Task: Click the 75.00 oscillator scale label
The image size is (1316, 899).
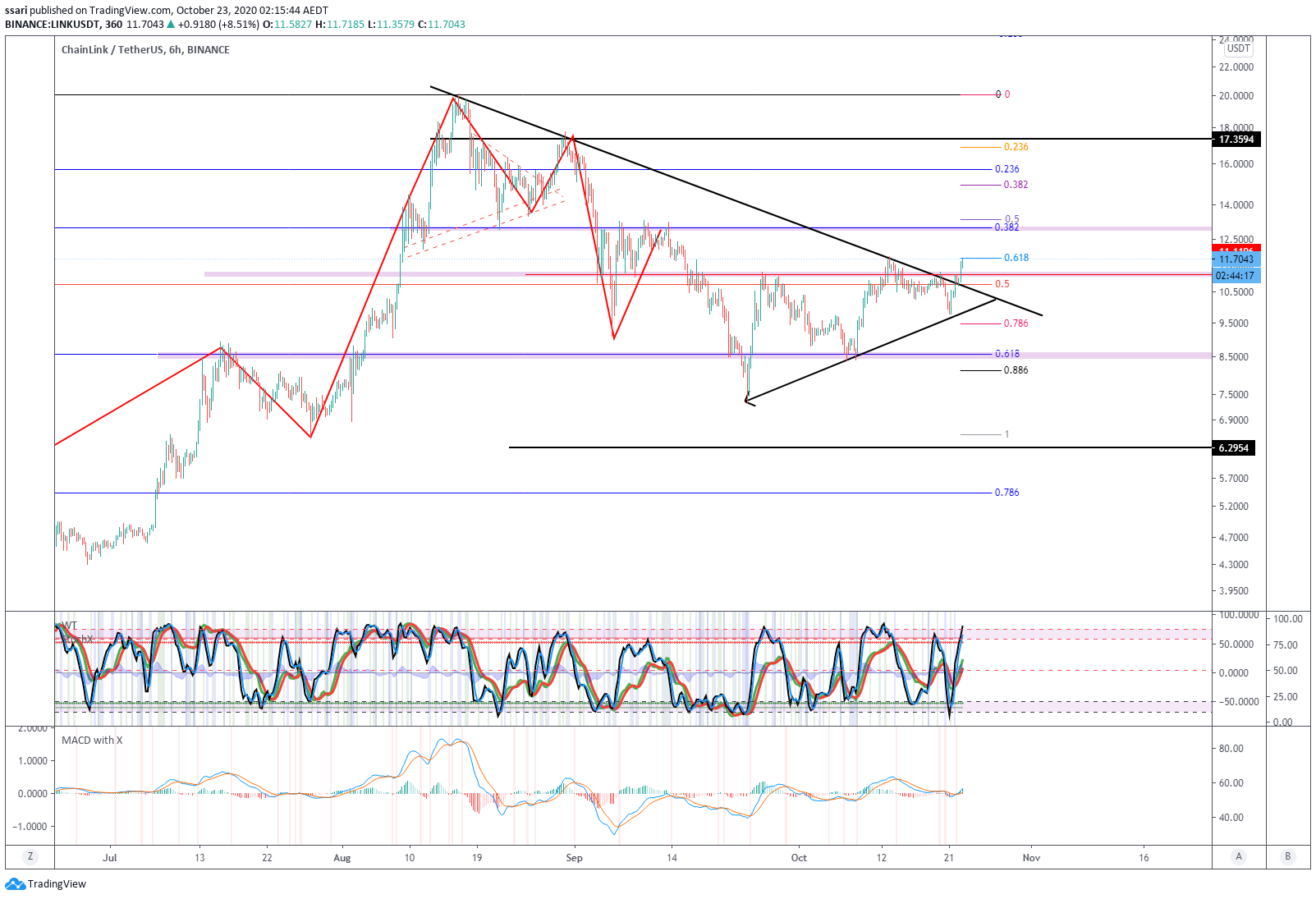Action: (x=1286, y=645)
